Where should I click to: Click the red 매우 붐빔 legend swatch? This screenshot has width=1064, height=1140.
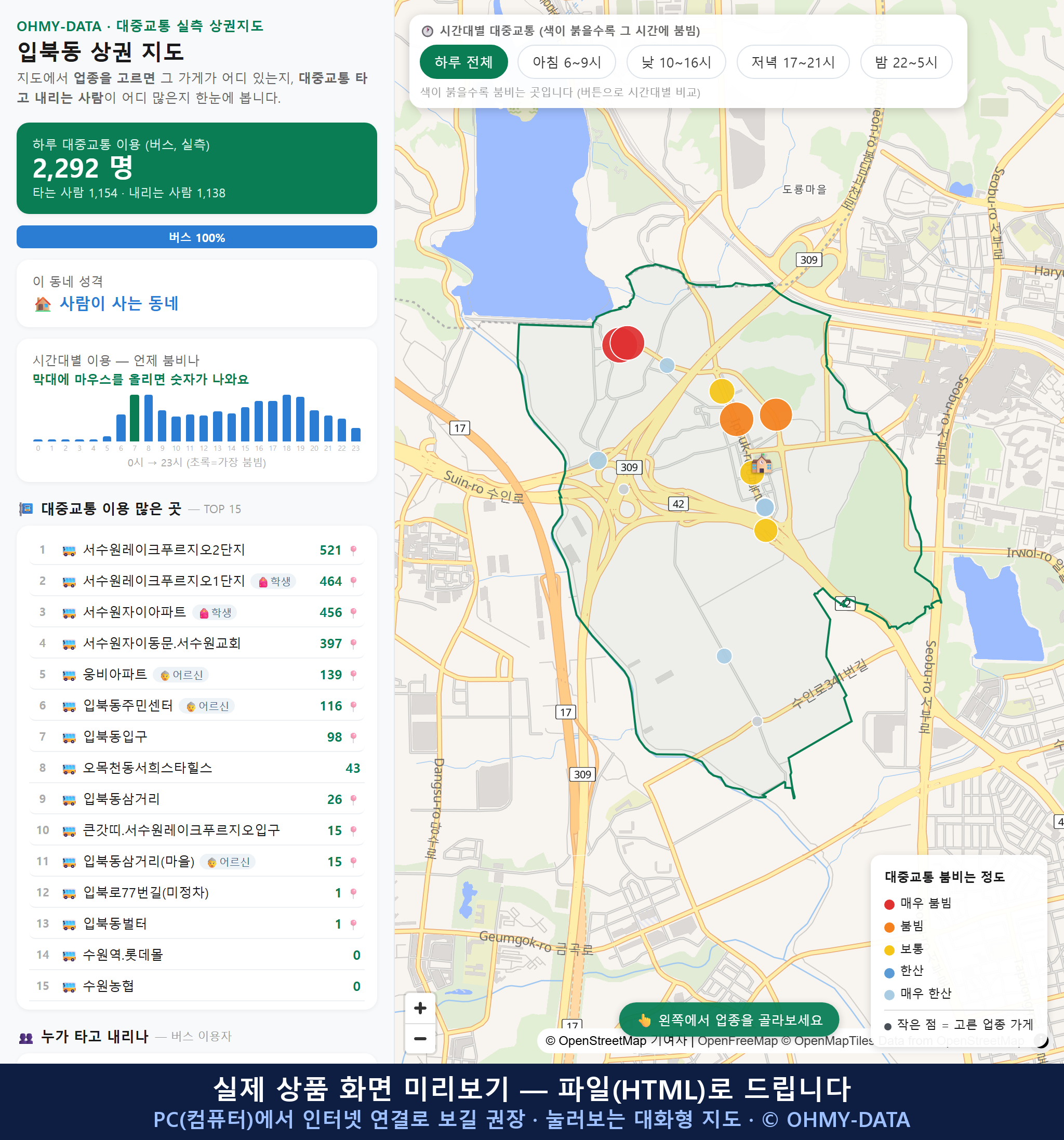click(x=889, y=904)
